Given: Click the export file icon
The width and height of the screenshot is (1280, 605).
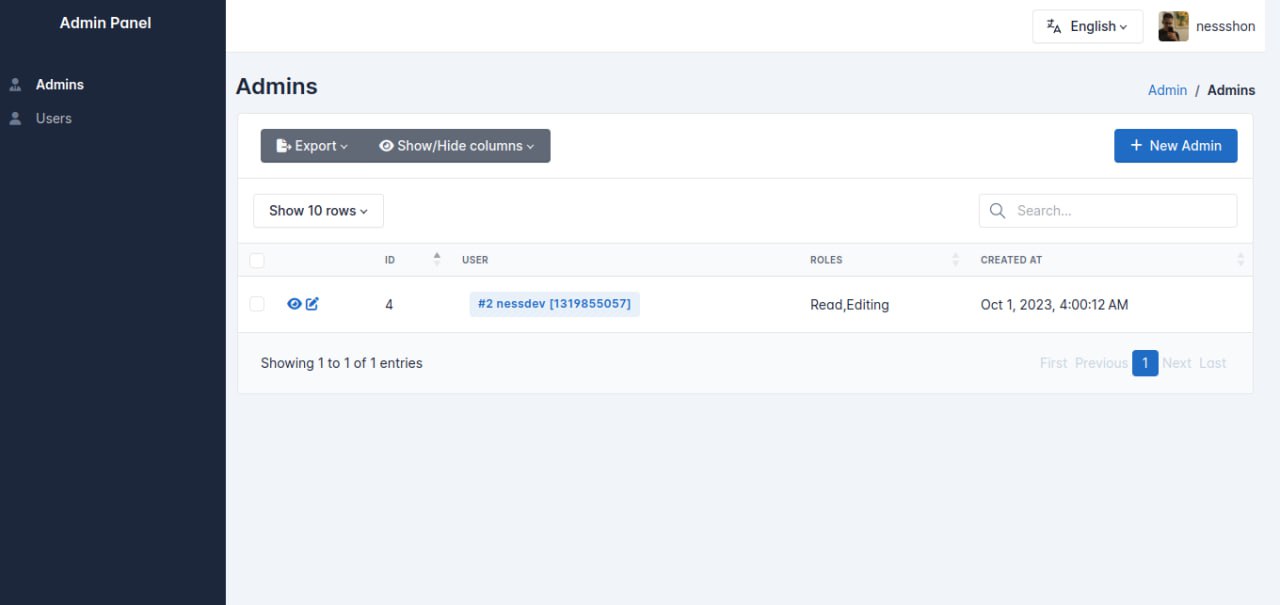Looking at the screenshot, I should click(281, 145).
